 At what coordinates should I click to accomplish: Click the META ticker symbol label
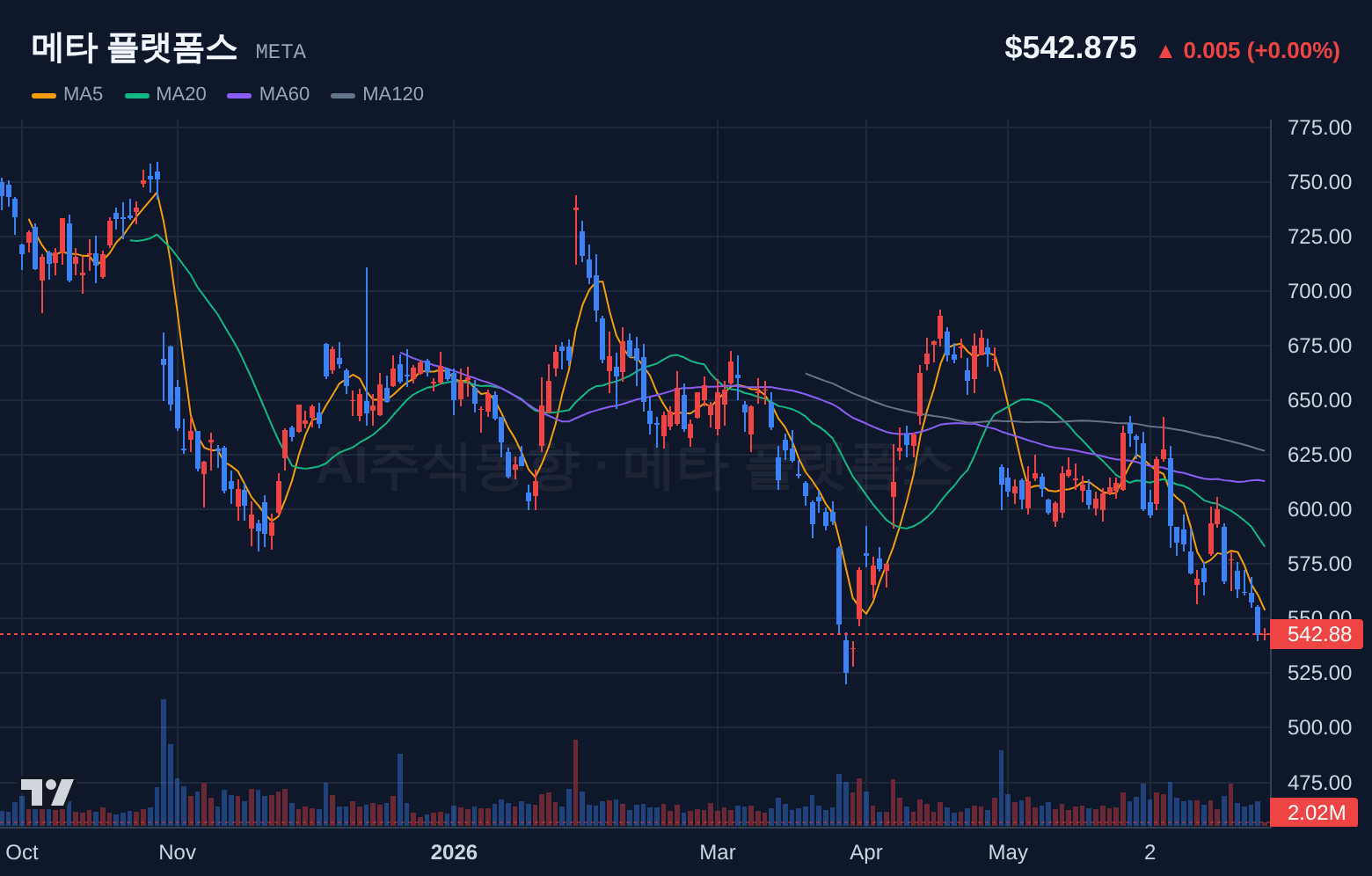point(281,52)
